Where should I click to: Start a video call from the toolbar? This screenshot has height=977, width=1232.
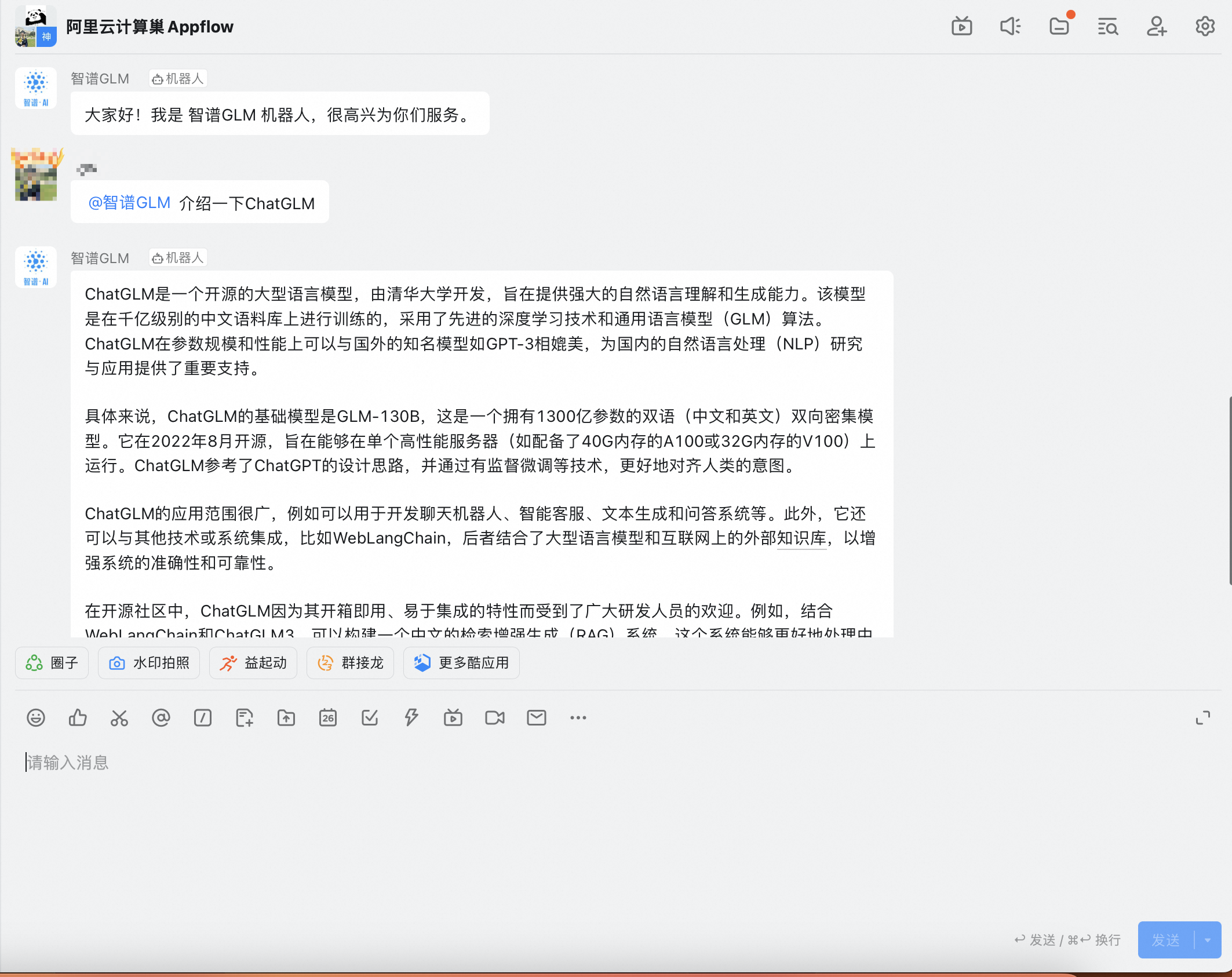click(495, 718)
